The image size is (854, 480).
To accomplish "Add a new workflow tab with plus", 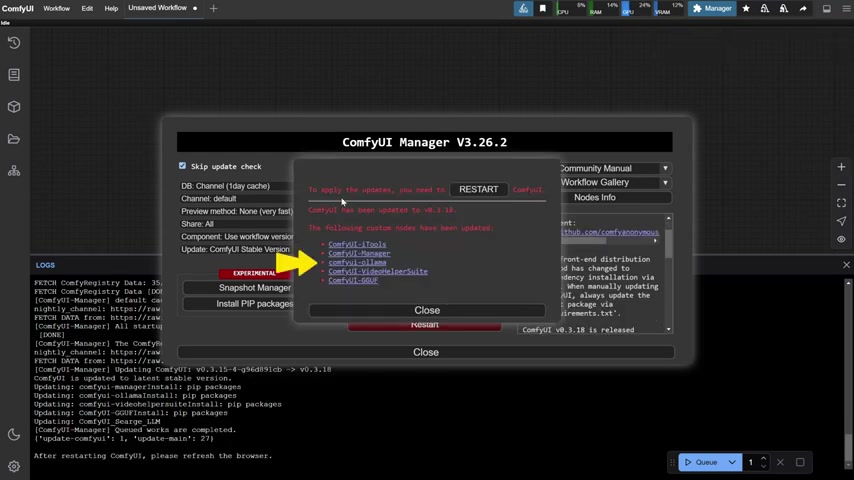I will tap(214, 8).
